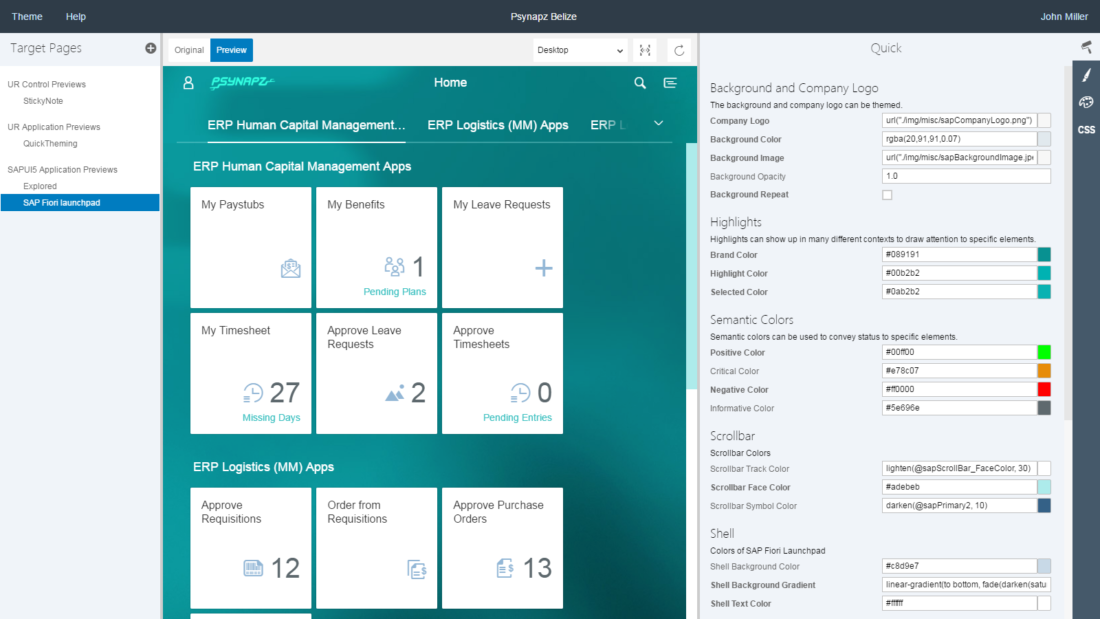Screen dimensions: 1100x619
Task: Click the Psynapz company logo
Action: coord(243,82)
